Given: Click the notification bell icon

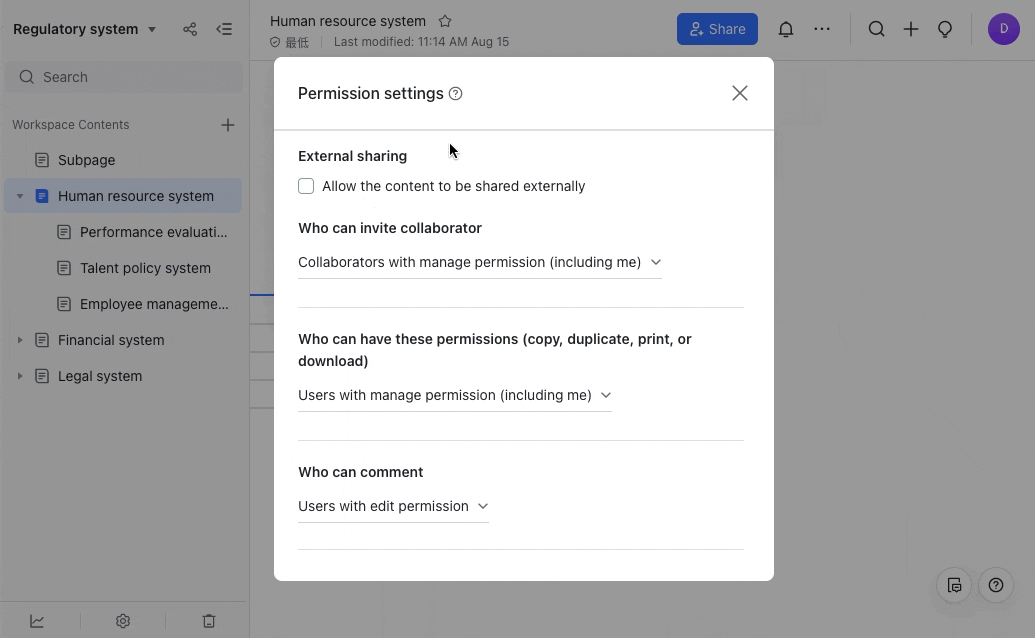Looking at the screenshot, I should pyautogui.click(x=786, y=29).
